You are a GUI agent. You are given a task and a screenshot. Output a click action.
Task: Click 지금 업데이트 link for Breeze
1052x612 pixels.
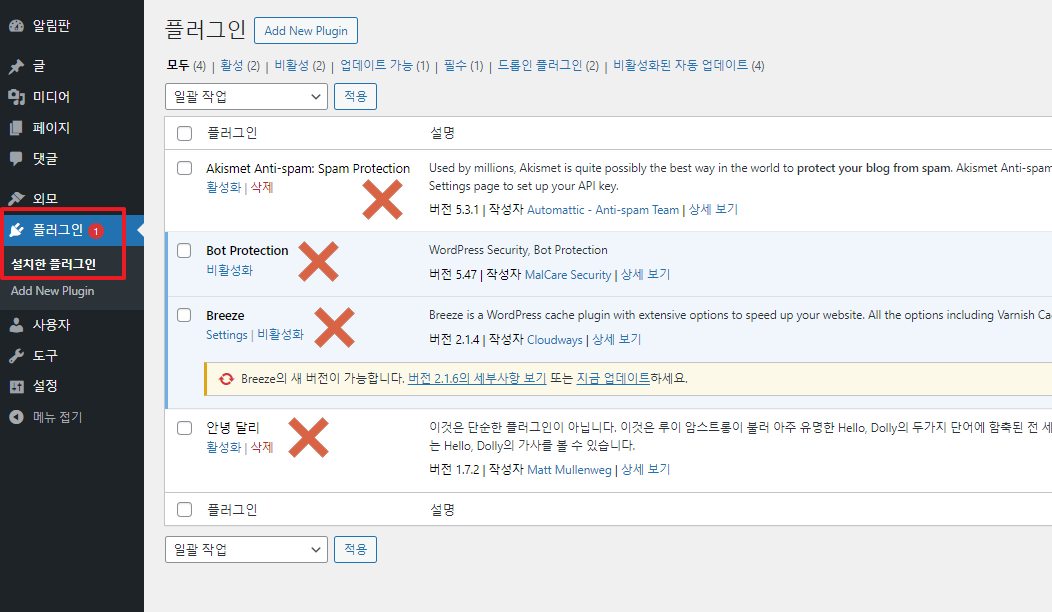click(613, 378)
